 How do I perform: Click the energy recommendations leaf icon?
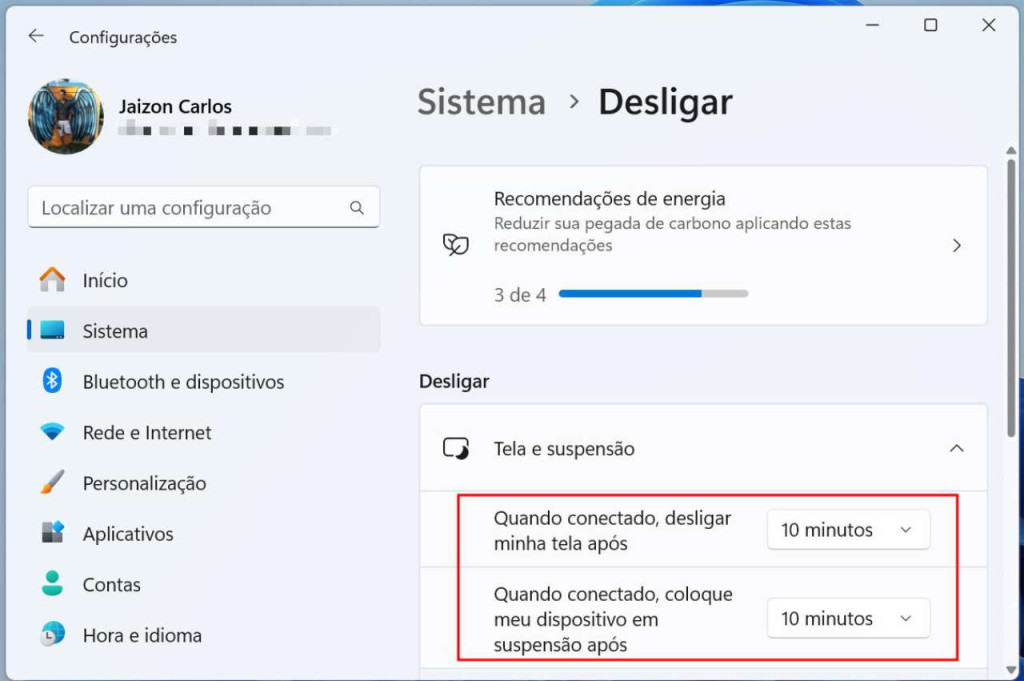click(455, 243)
